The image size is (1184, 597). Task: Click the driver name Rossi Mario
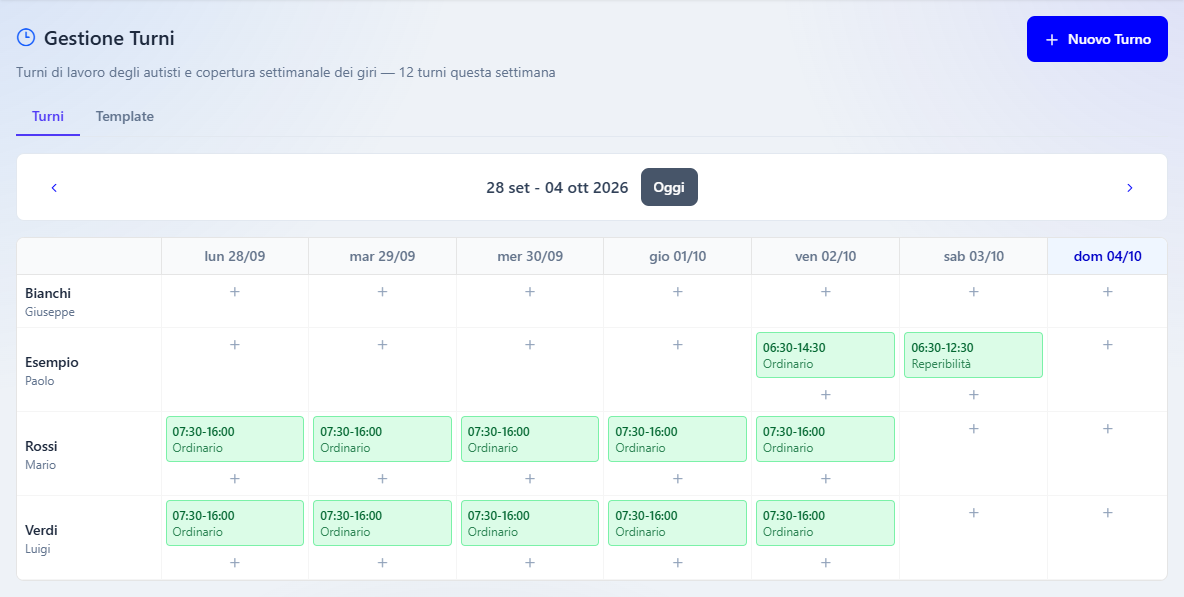tap(42, 454)
